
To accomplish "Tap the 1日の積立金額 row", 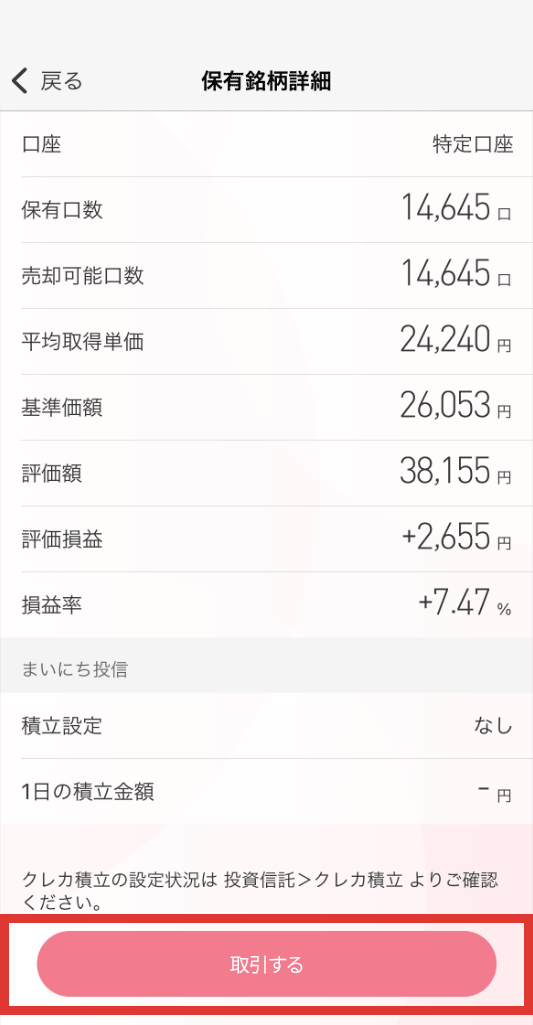I will [266, 792].
